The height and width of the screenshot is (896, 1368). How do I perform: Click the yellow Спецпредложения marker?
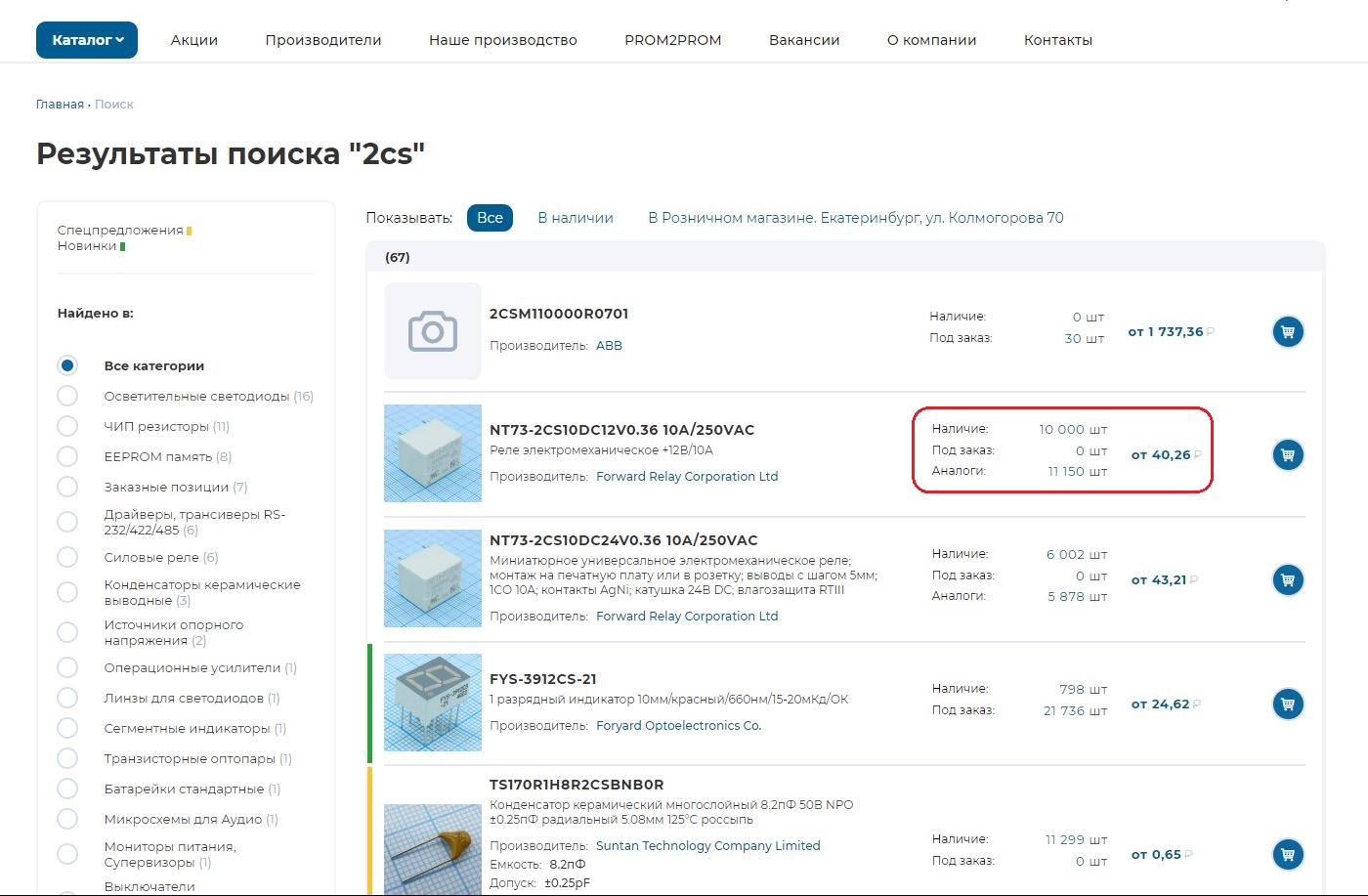(x=189, y=231)
